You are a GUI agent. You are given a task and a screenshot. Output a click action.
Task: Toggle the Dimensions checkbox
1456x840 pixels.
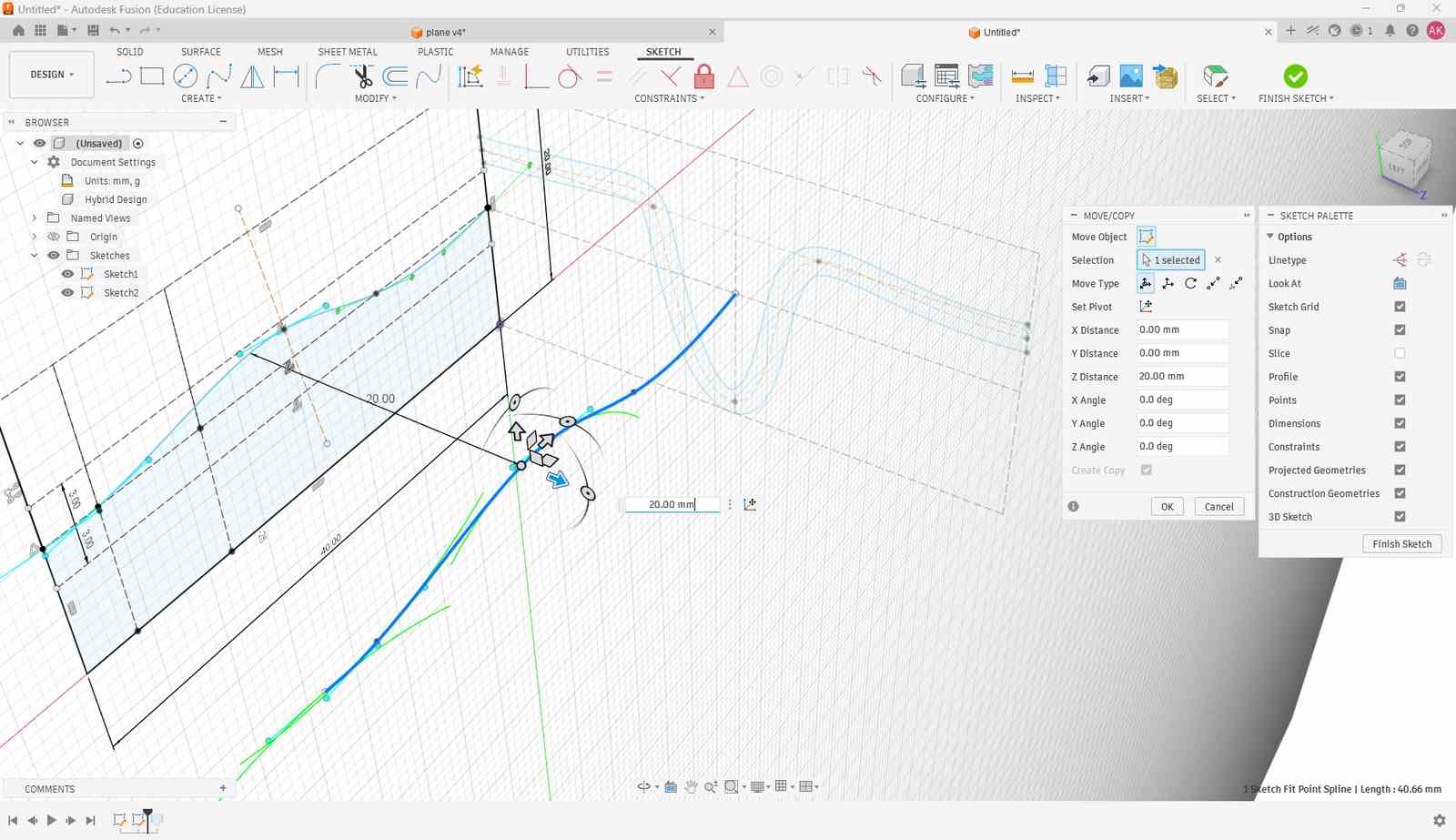1400,423
